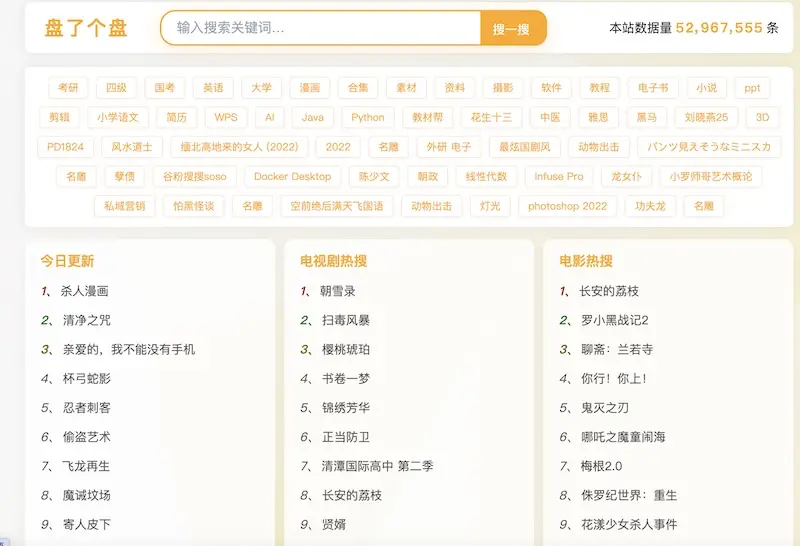Click 聊斋：兰若寺 movie entry
The height and width of the screenshot is (546, 800).
click(617, 349)
